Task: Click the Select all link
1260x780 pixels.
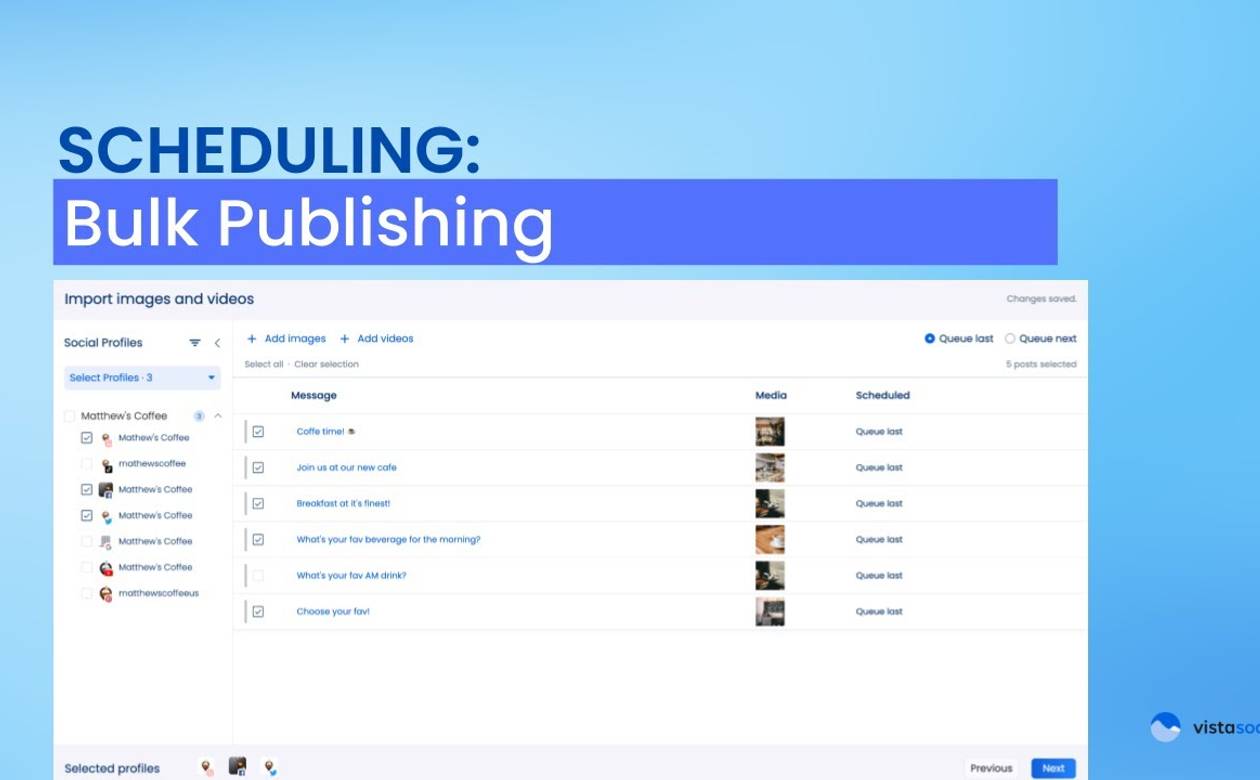Action: click(x=264, y=365)
